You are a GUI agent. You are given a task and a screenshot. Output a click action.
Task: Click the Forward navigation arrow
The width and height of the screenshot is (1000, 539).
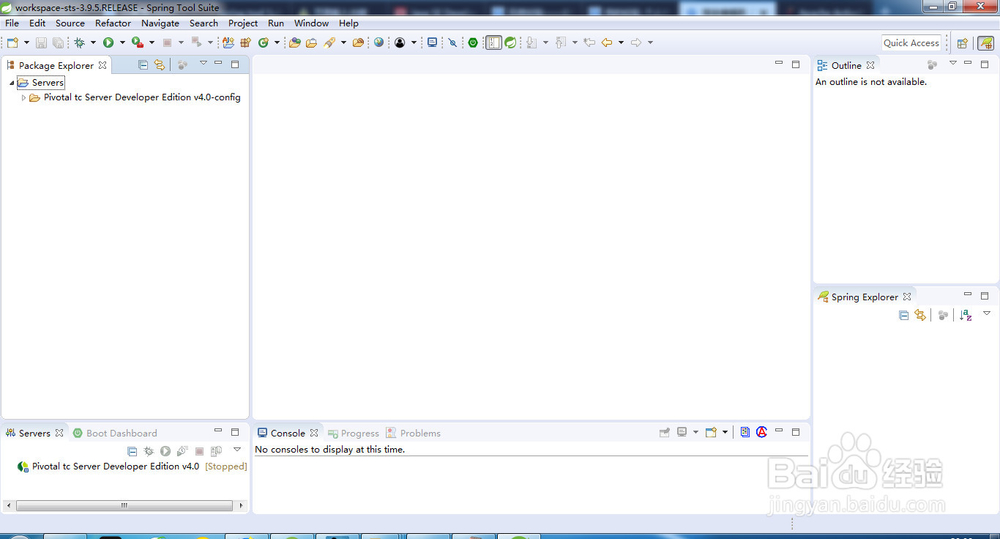(x=636, y=43)
